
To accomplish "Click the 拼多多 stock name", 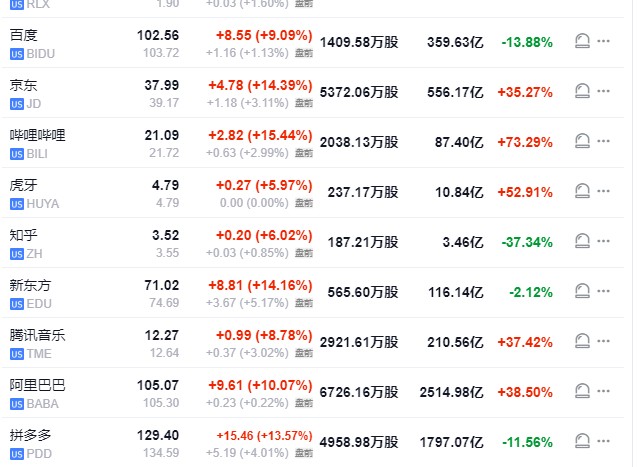I will [x=30, y=433].
